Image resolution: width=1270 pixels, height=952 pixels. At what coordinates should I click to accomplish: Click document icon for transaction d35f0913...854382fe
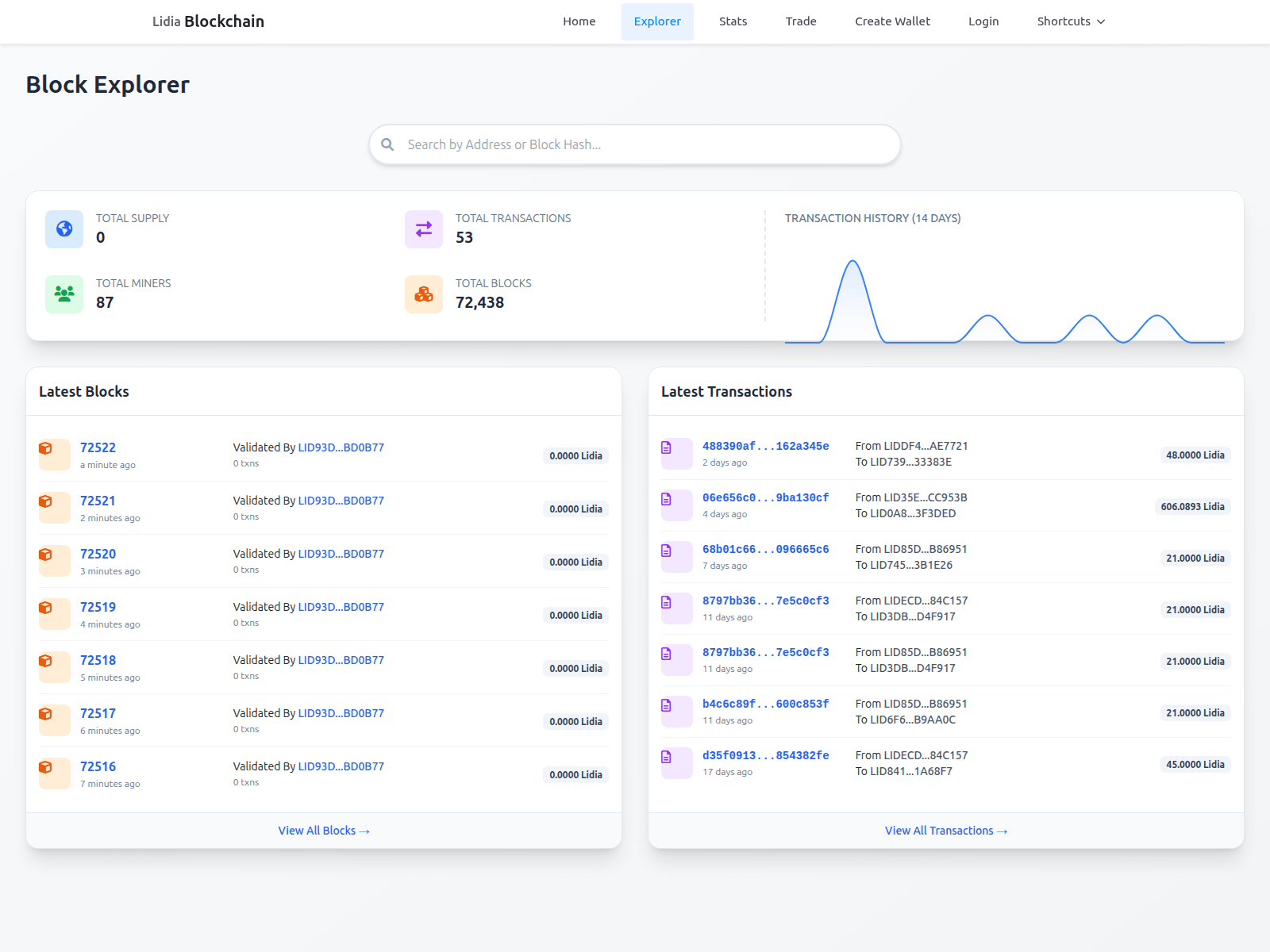(x=667, y=757)
